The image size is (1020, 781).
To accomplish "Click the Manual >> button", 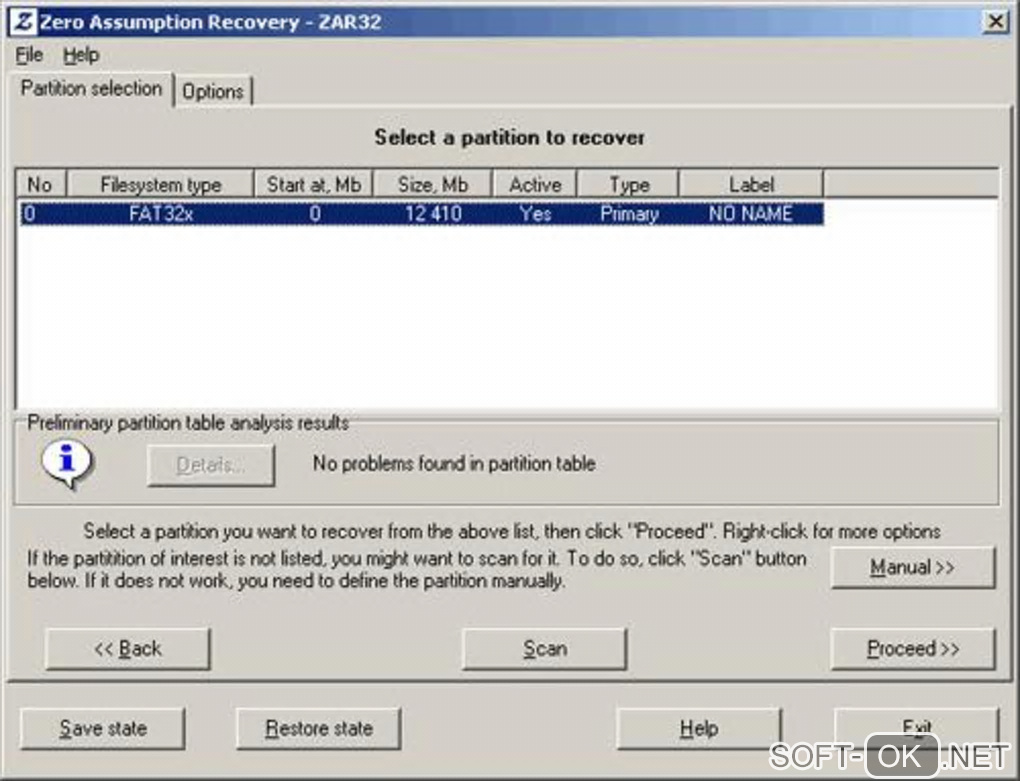I will (913, 568).
